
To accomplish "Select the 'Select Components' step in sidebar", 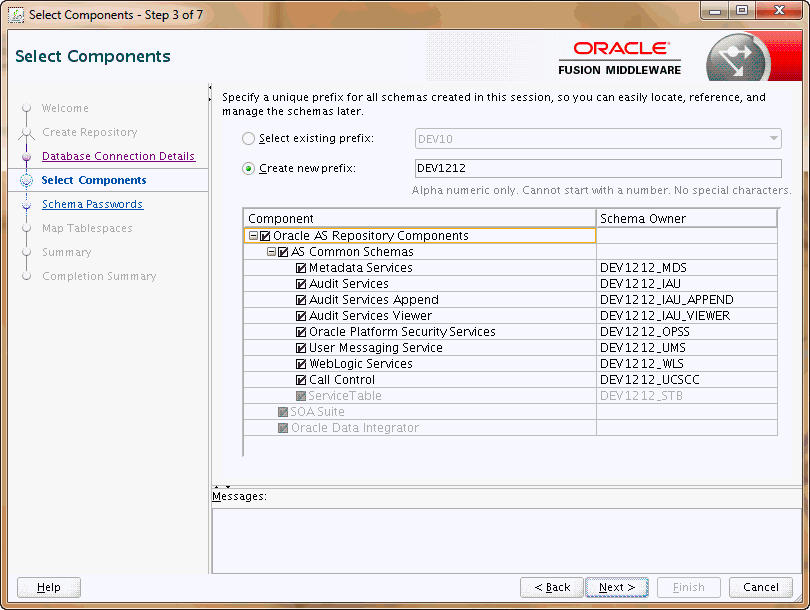I will pos(94,180).
